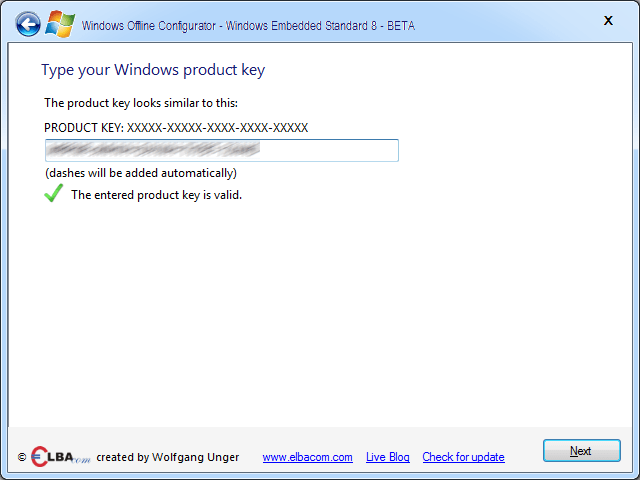
Task: Click 'The entered product key is valid.' text
Action: [x=156, y=195]
